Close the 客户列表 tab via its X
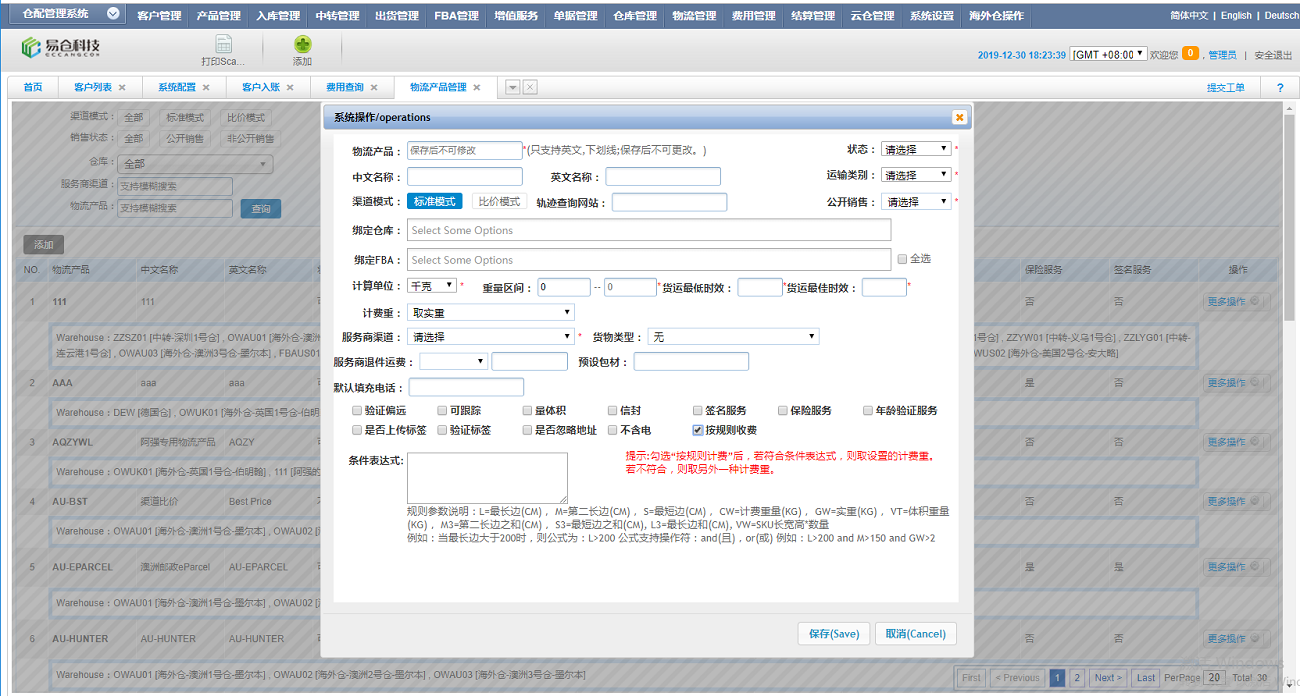The width and height of the screenshot is (1300, 696). [x=122, y=88]
